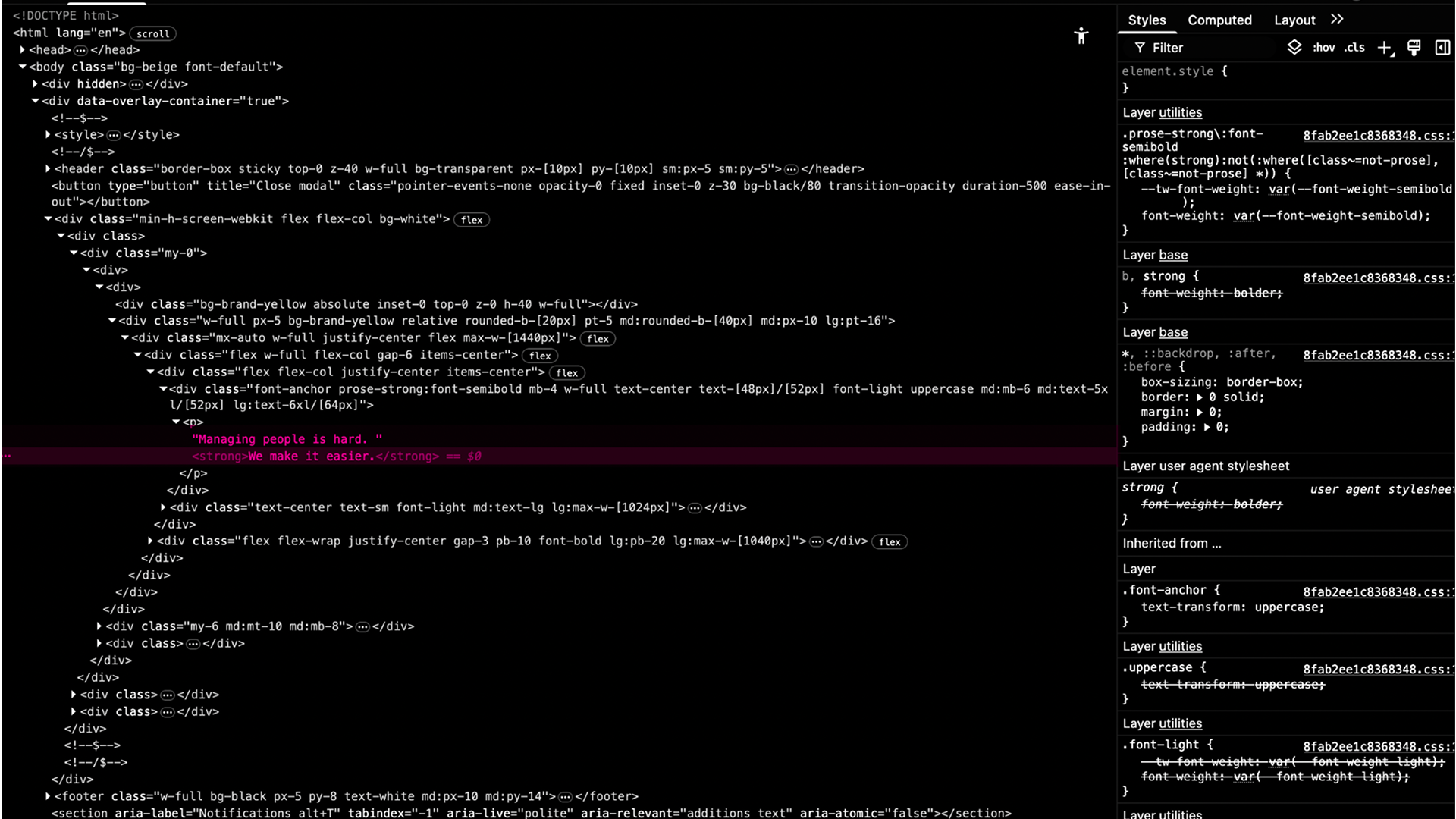Click the CSS layers stack icon
Screen dimensions: 1456x819
pos(1294,47)
